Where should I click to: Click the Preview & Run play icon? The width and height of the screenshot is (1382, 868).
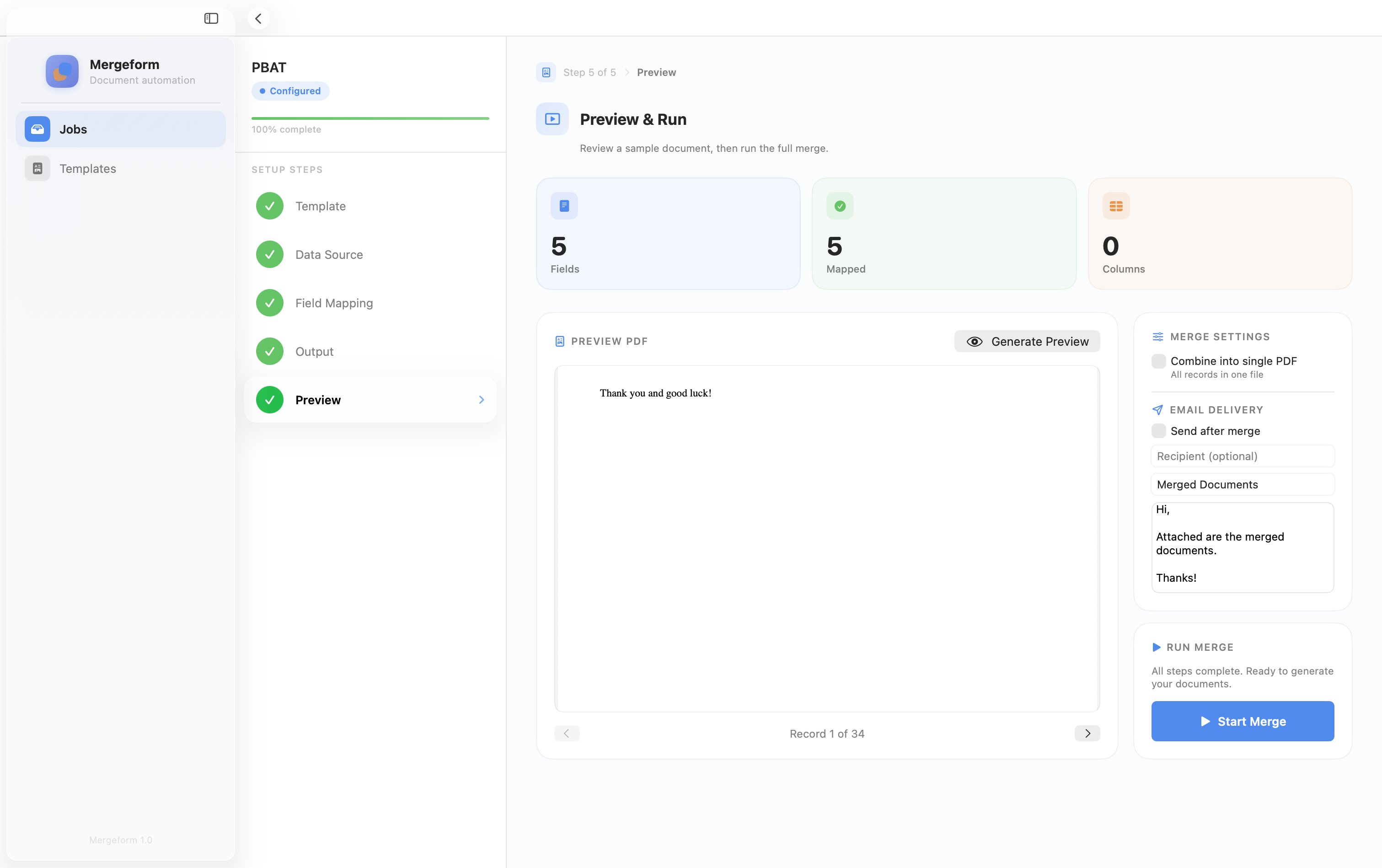coord(552,119)
